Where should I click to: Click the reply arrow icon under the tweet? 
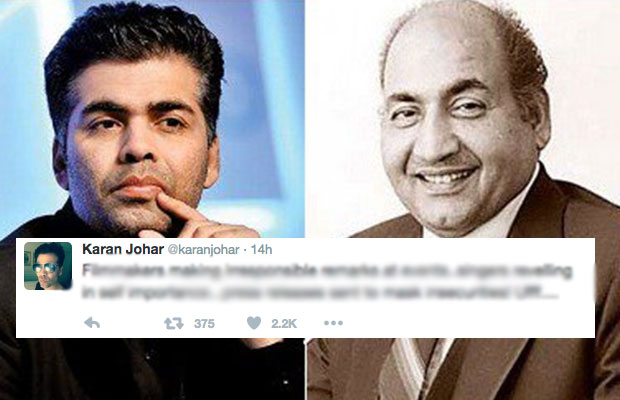(x=92, y=323)
